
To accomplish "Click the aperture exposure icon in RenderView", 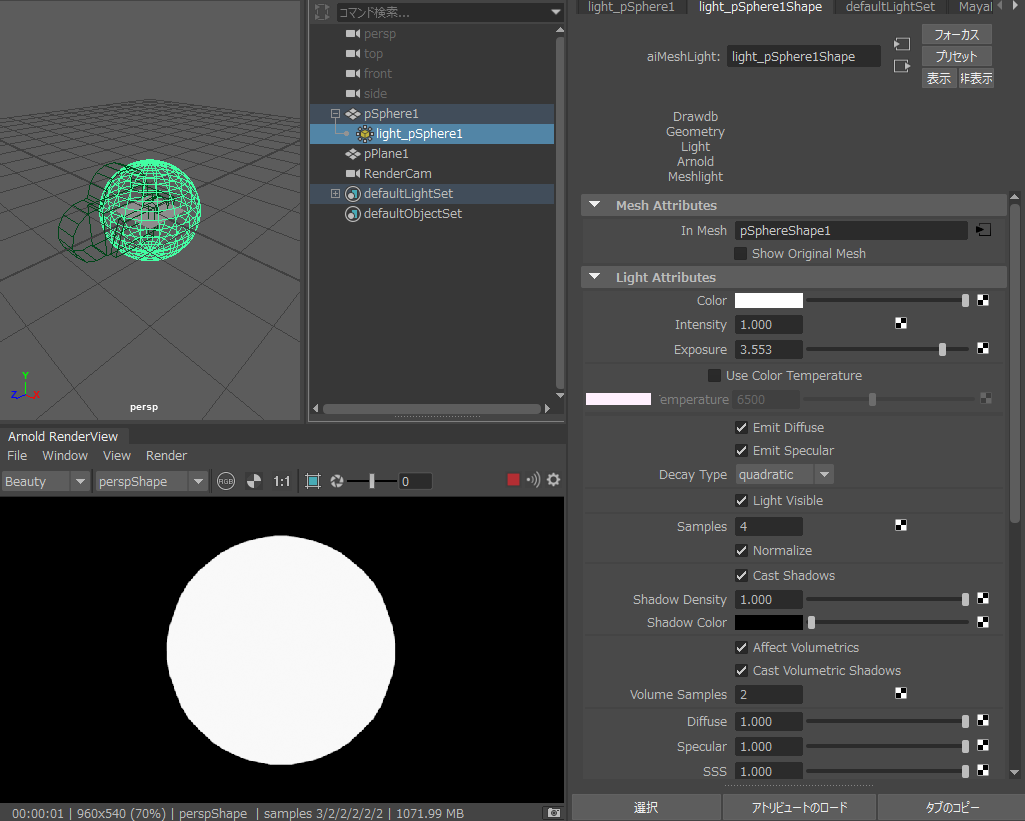I will (x=337, y=481).
